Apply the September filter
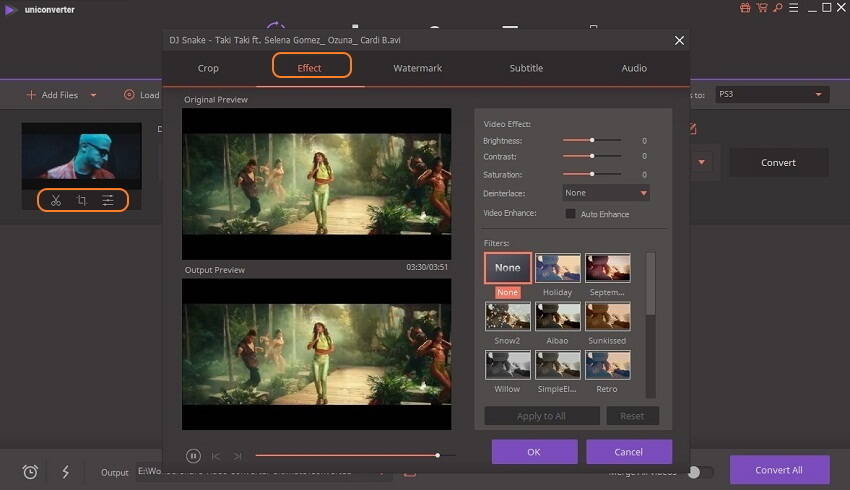The width and height of the screenshot is (850, 490). (608, 268)
